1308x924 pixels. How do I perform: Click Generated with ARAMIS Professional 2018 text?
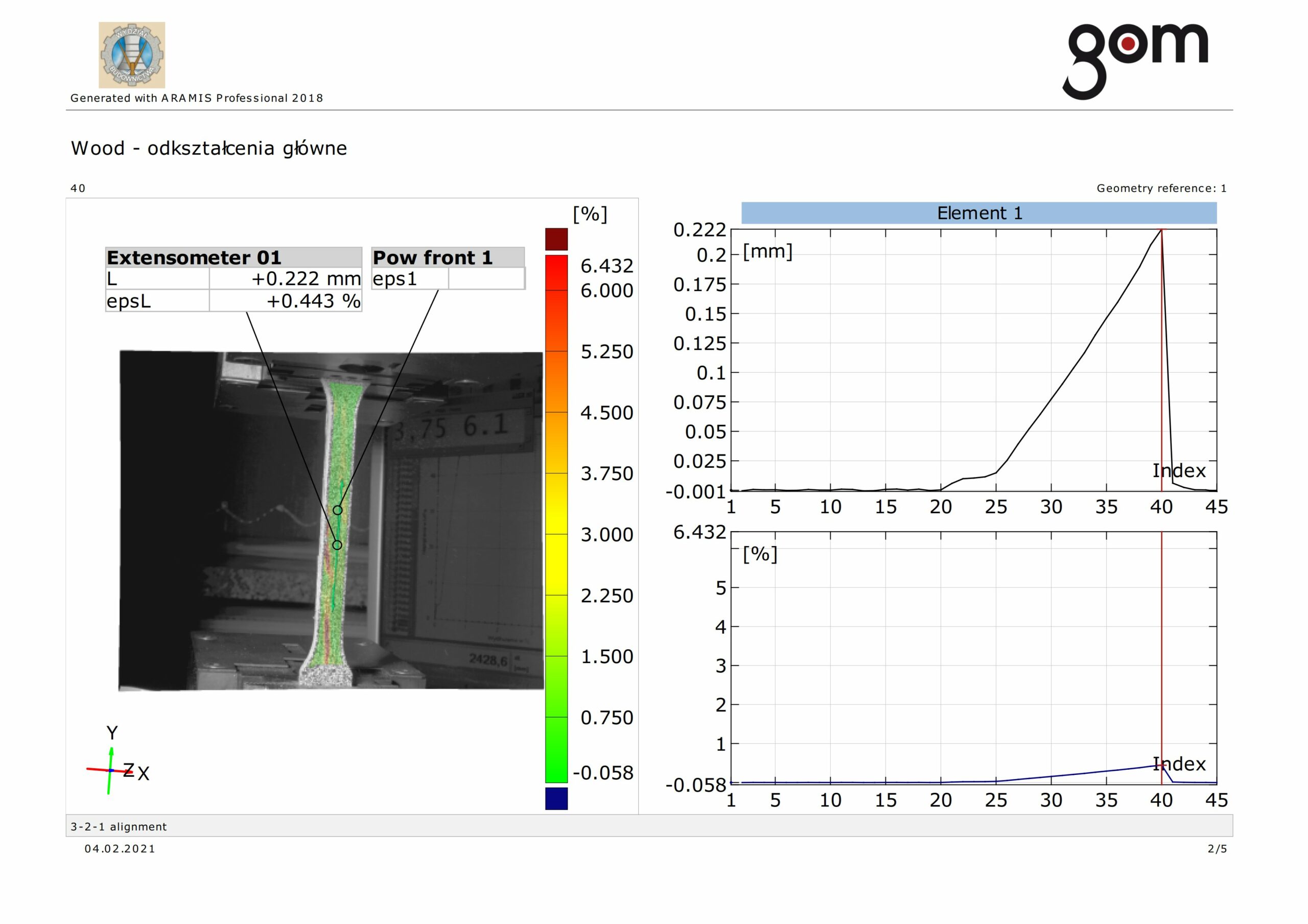pyautogui.click(x=197, y=98)
